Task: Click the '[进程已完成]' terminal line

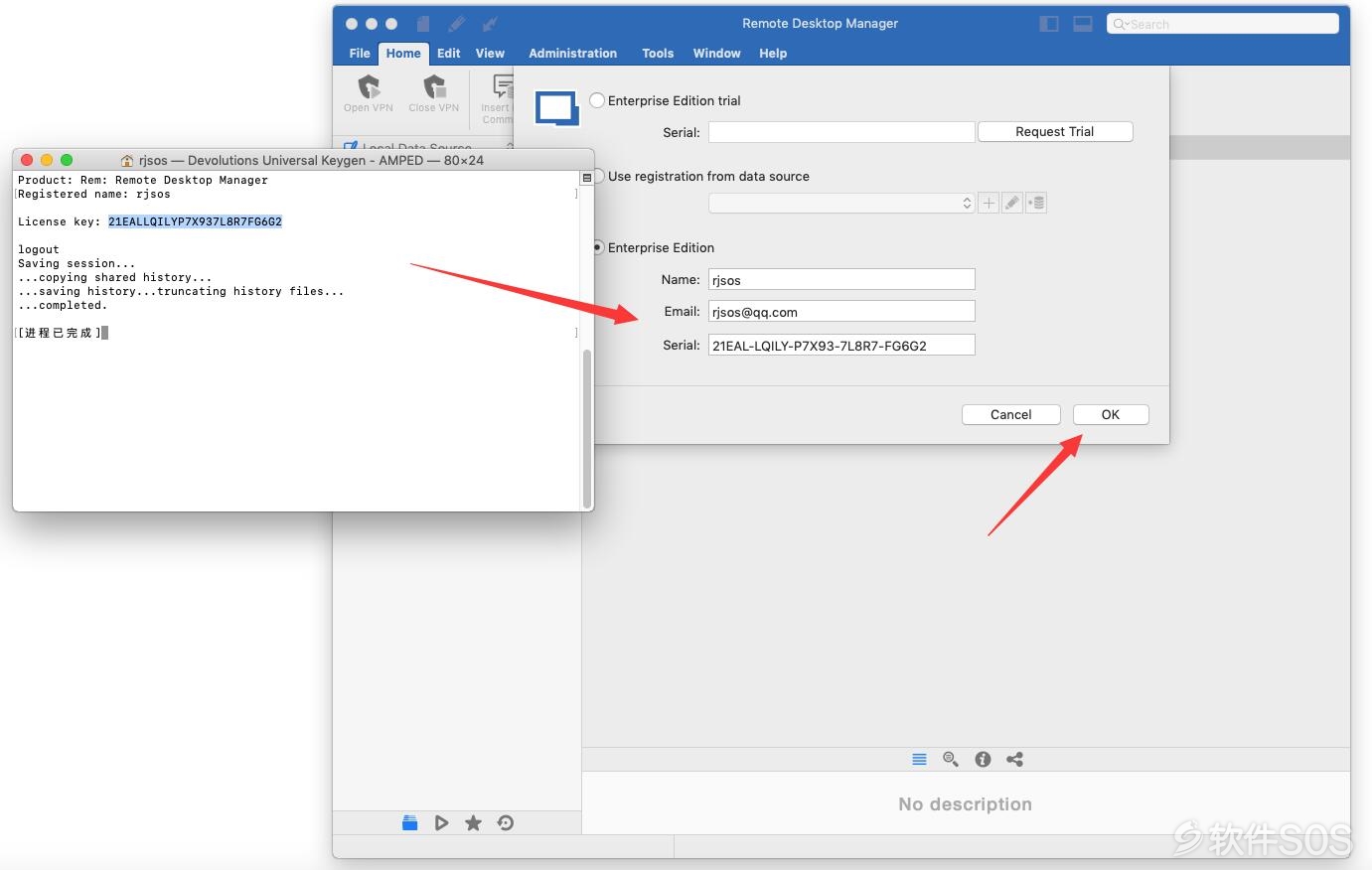Action: pyautogui.click(x=60, y=333)
